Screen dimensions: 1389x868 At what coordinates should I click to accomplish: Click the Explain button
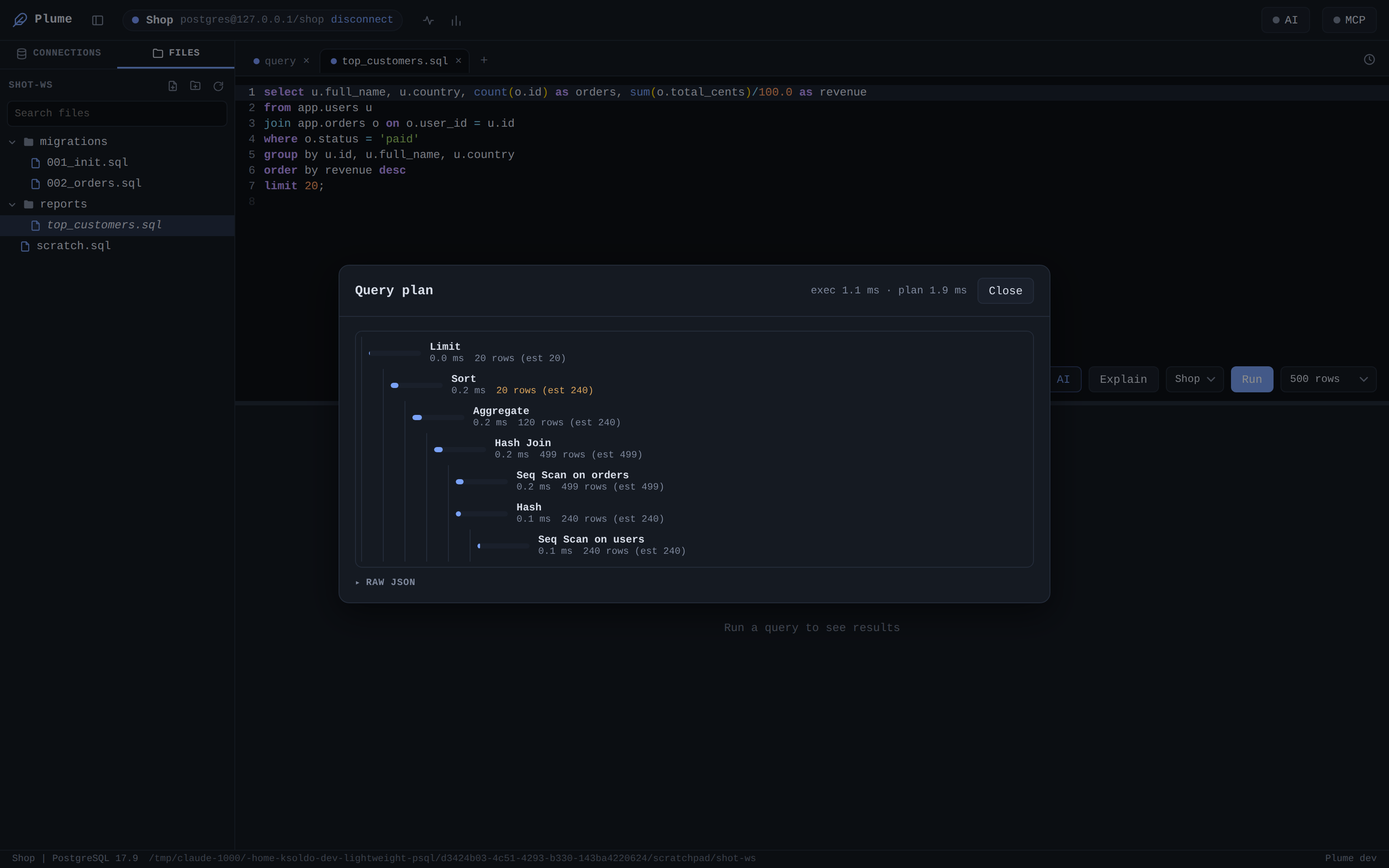tap(1123, 379)
